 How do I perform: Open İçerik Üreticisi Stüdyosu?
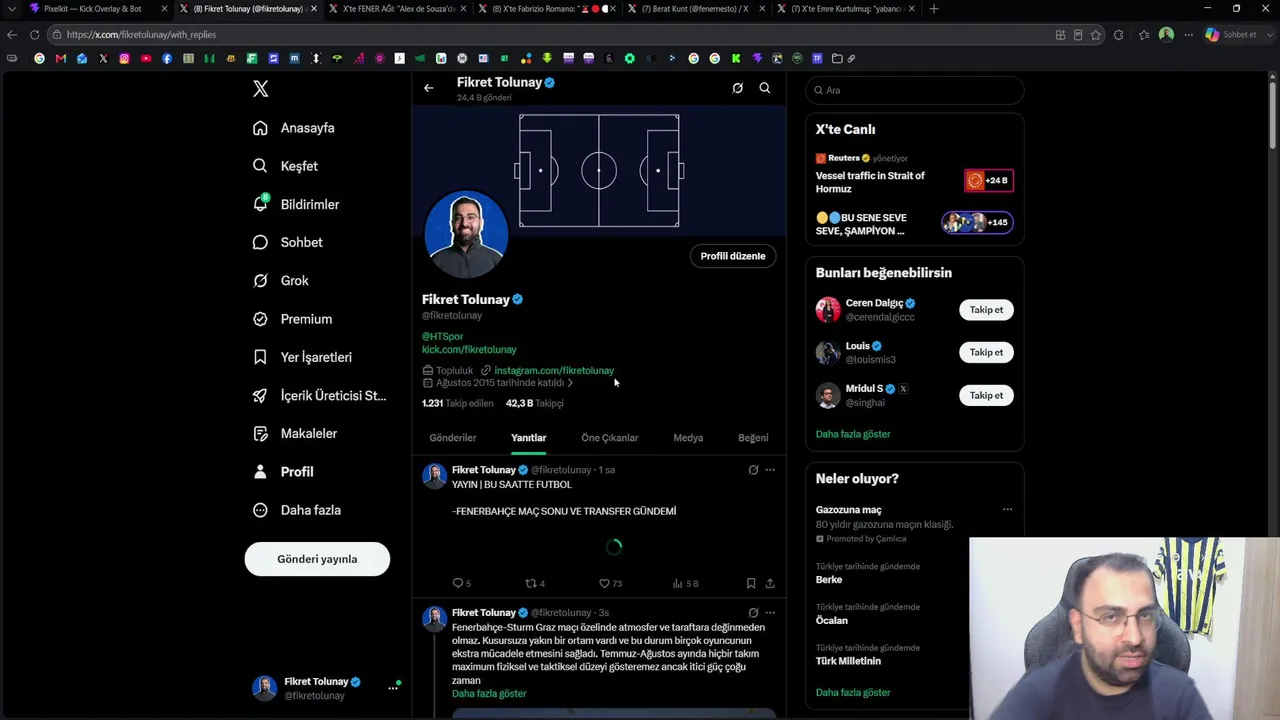coord(319,395)
